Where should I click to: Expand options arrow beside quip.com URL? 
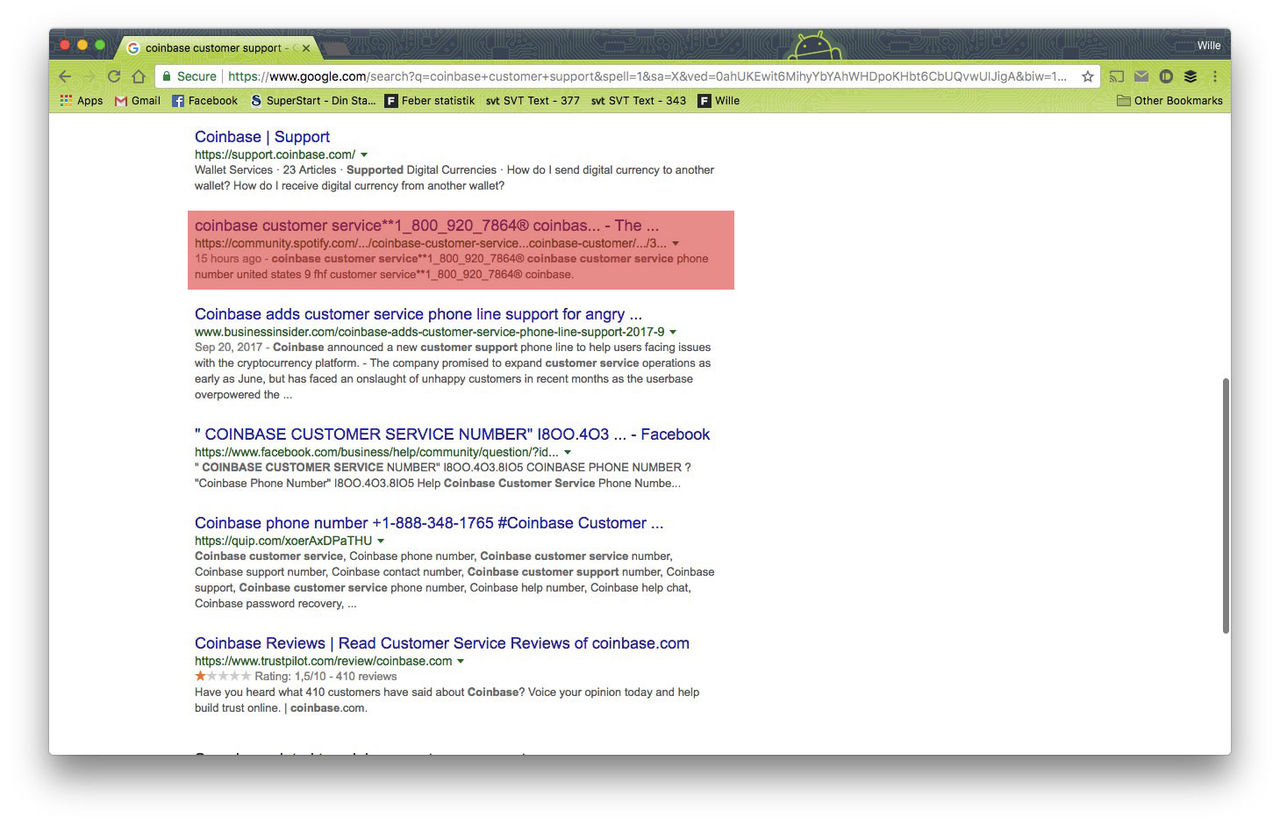381,541
